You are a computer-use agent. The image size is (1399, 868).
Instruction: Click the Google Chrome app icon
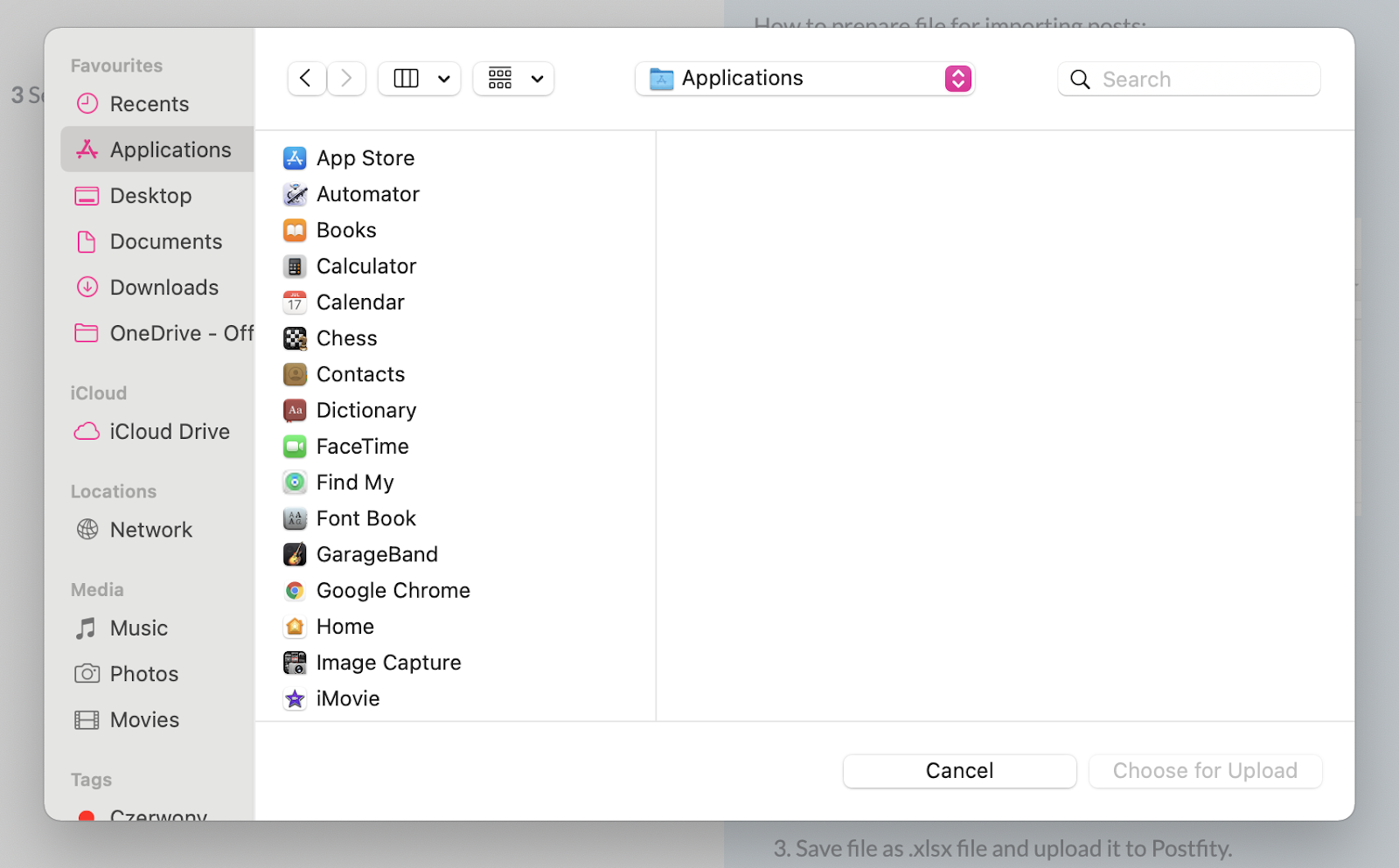[x=295, y=591]
